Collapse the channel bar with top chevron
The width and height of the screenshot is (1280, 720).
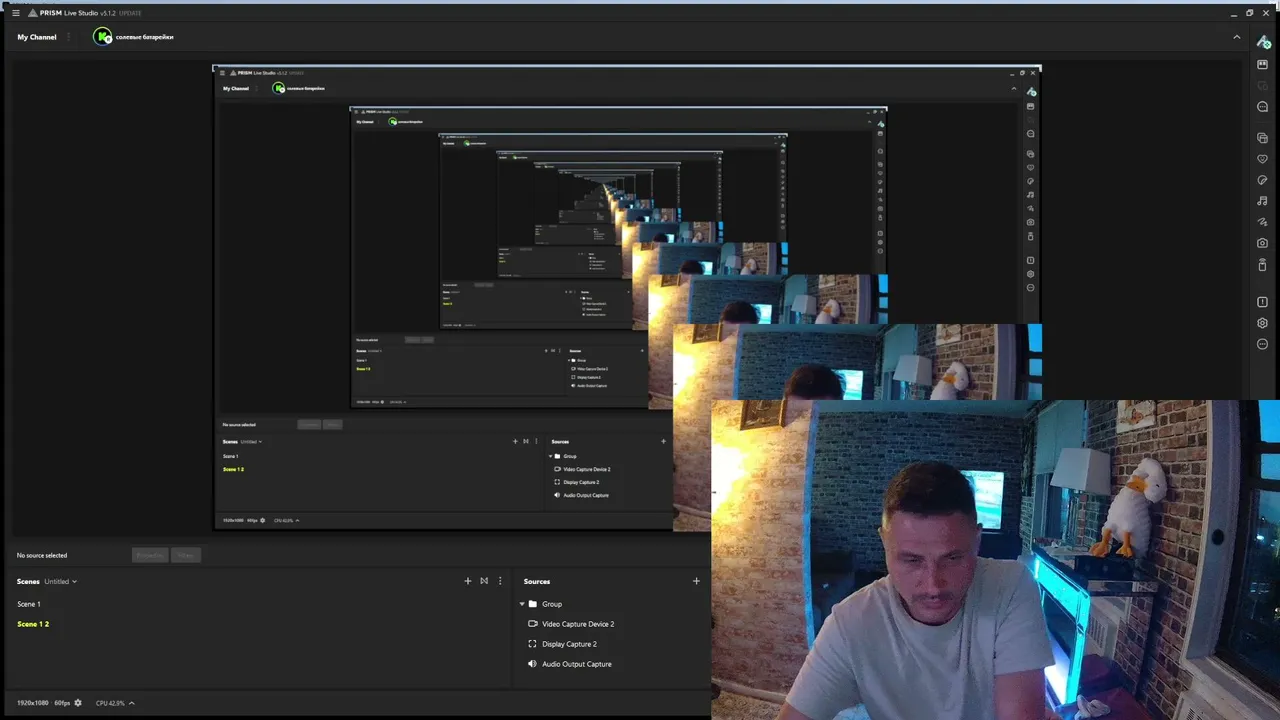click(x=1237, y=37)
